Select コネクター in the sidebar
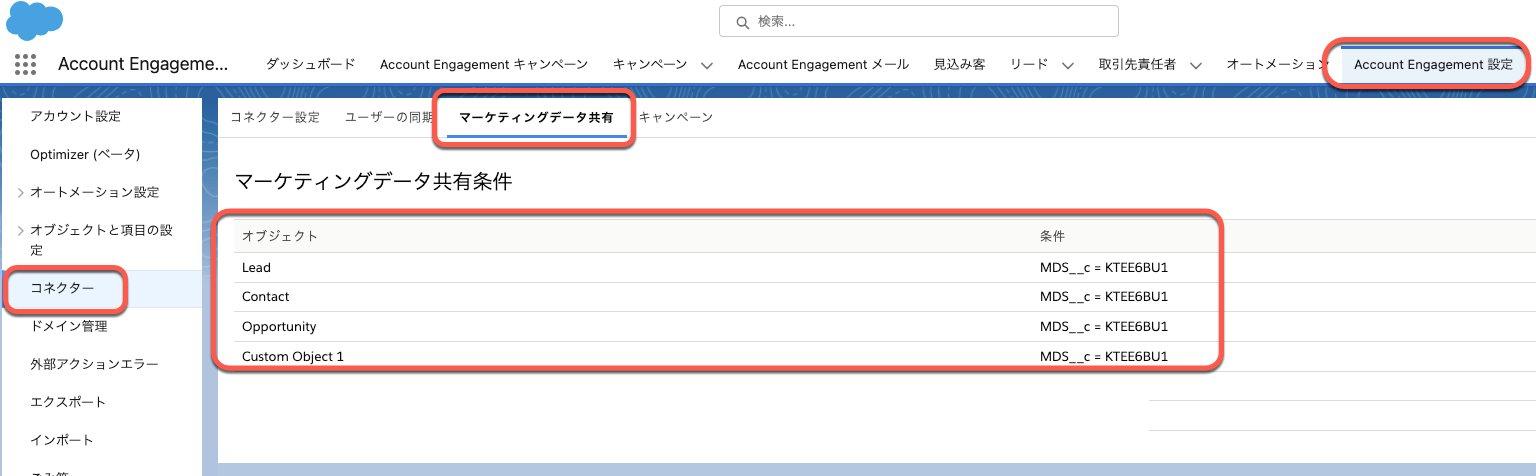1536x476 pixels. (62, 288)
